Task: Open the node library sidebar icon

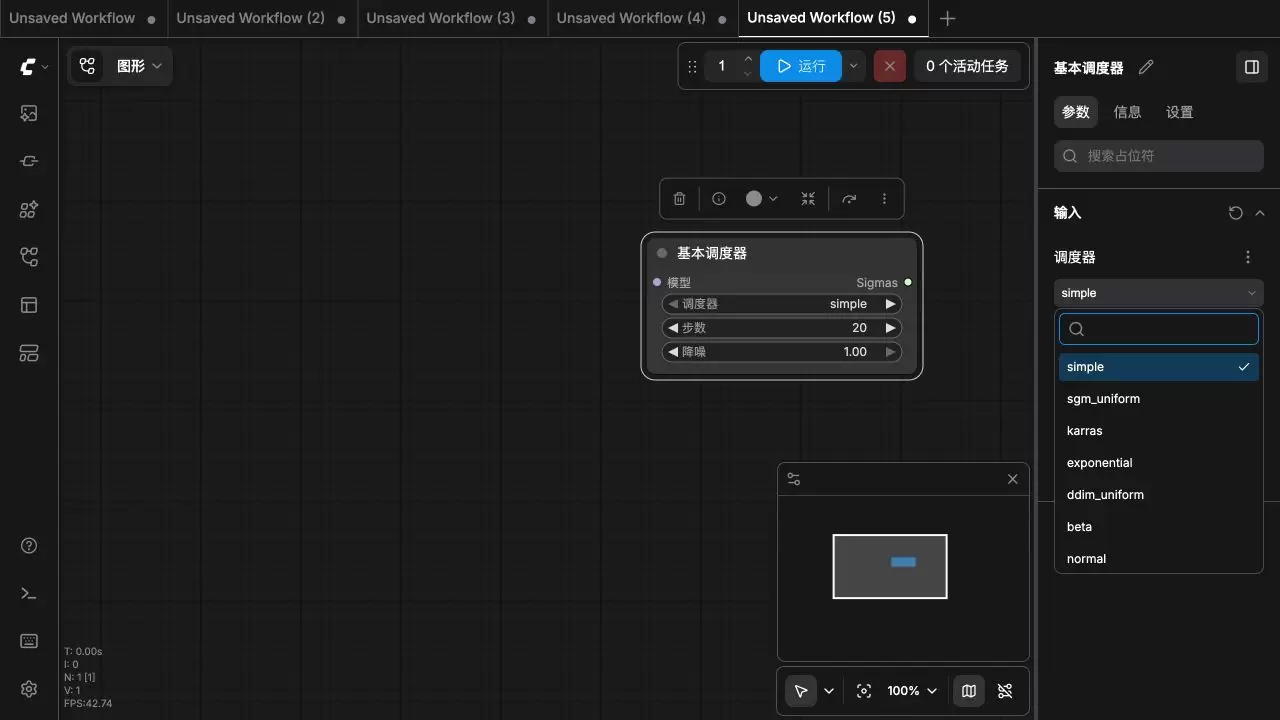Action: pos(29,161)
